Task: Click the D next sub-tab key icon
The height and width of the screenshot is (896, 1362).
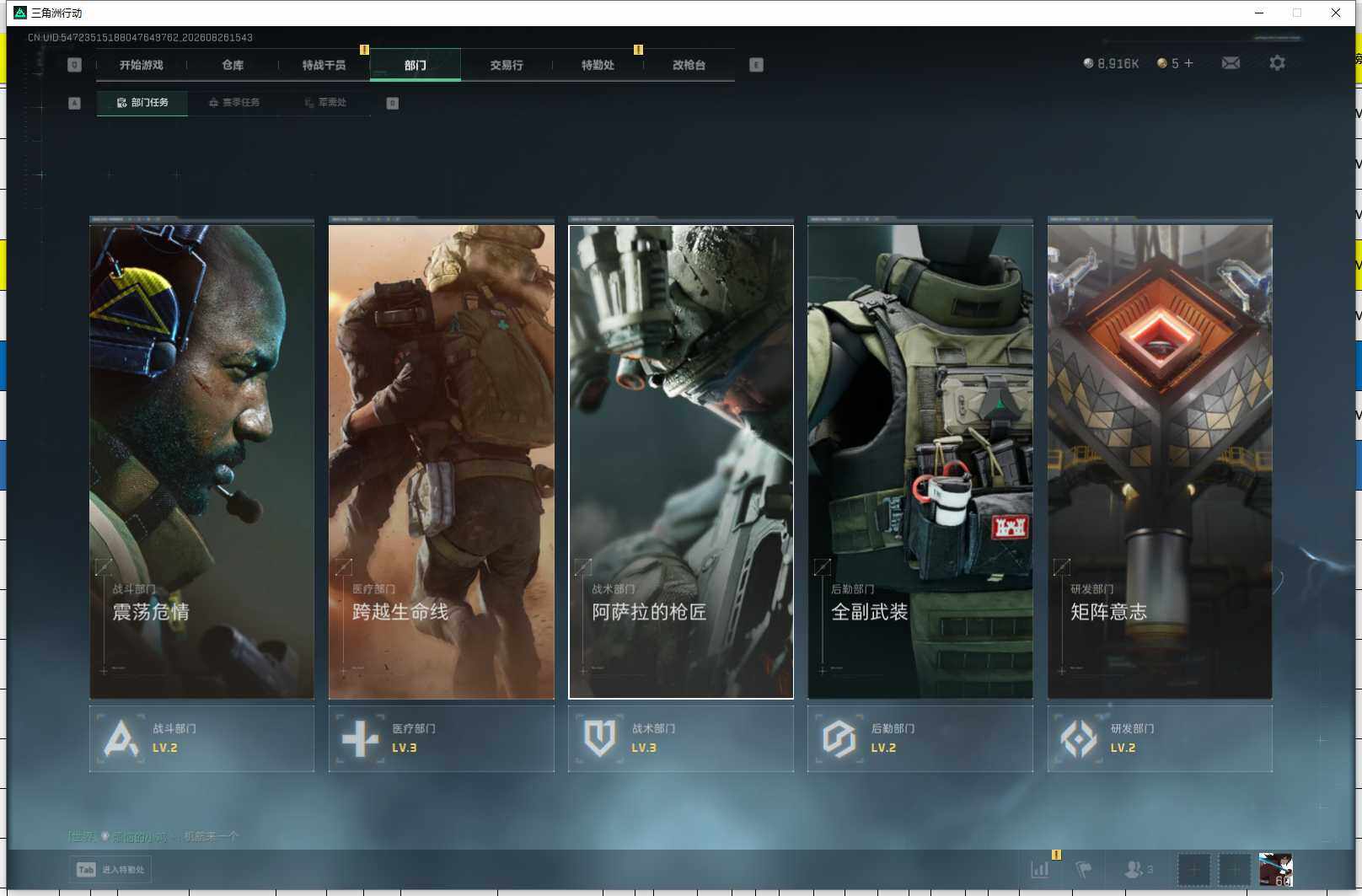Action: tap(392, 103)
